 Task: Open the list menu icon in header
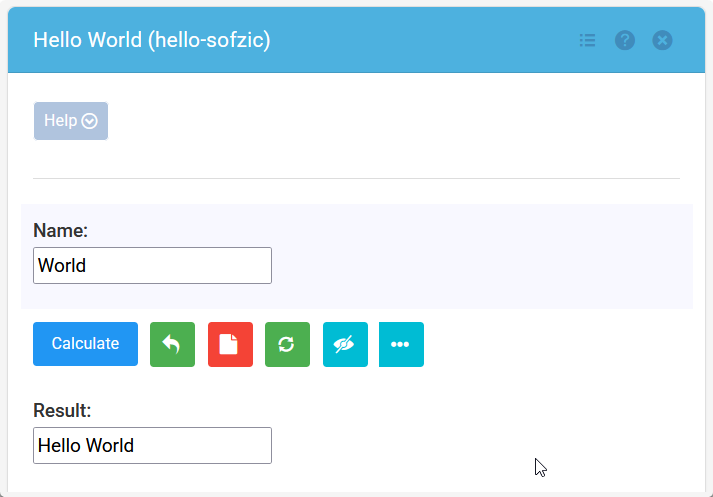point(587,40)
